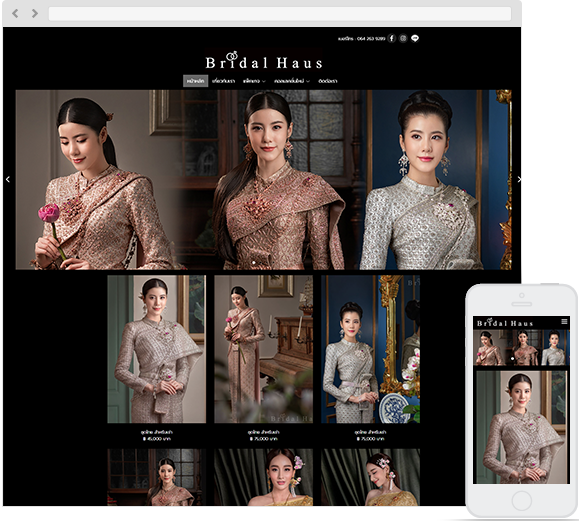Open hamburger menu on mobile preview
Screen dimensions: 579x521
click(564, 322)
